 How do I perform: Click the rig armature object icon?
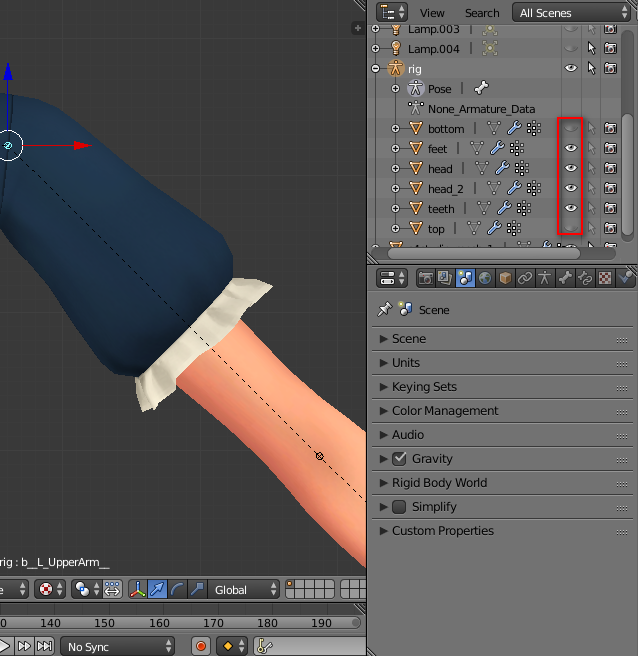[x=395, y=68]
